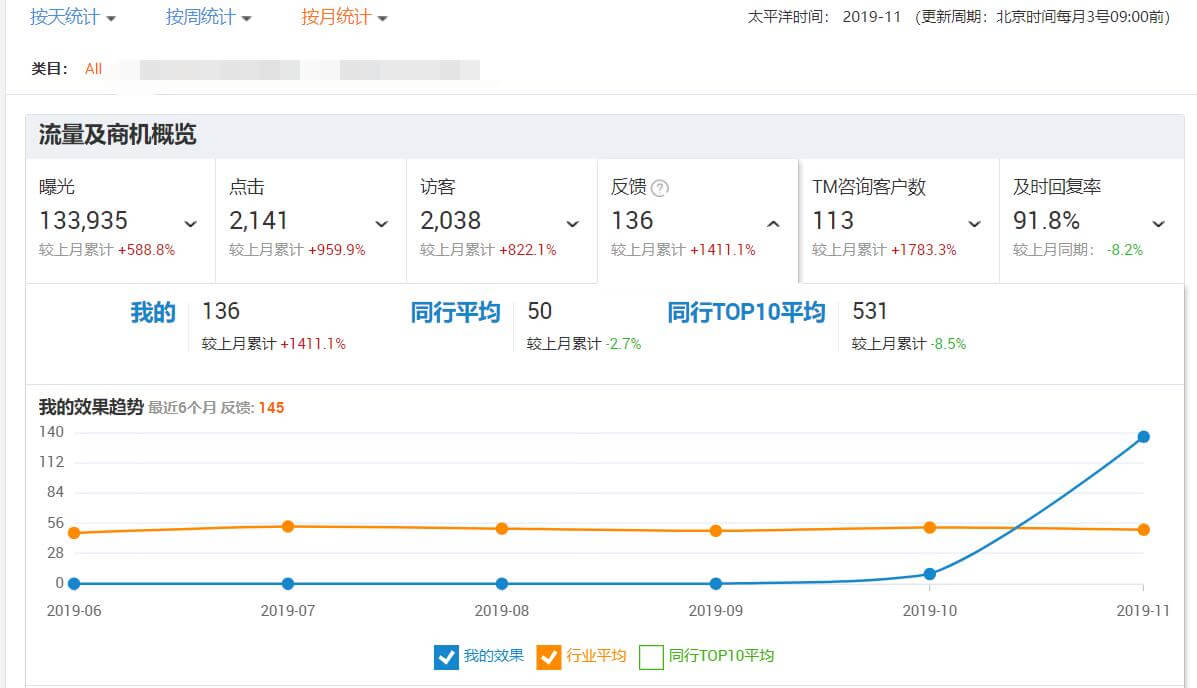This screenshot has width=1197, height=688.
Task: Click the orange 2019-07 data point
Action: tap(288, 526)
